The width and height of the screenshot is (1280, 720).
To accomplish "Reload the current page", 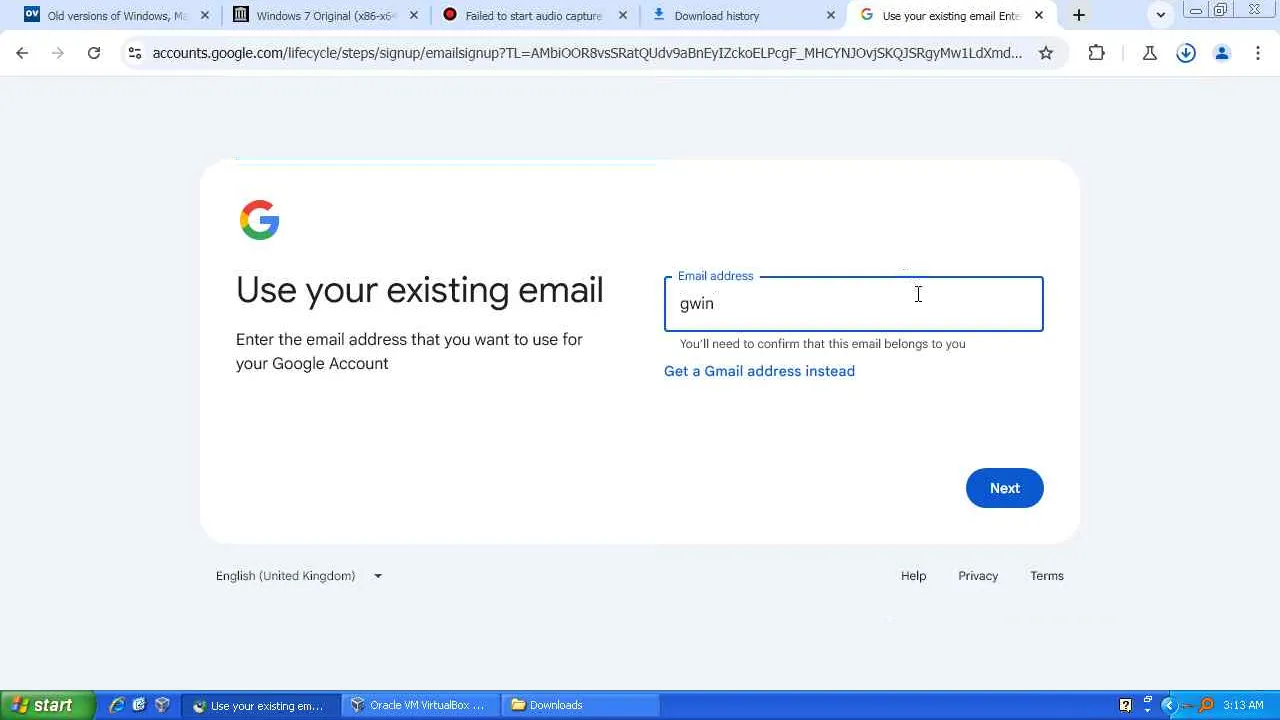I will click(x=94, y=53).
